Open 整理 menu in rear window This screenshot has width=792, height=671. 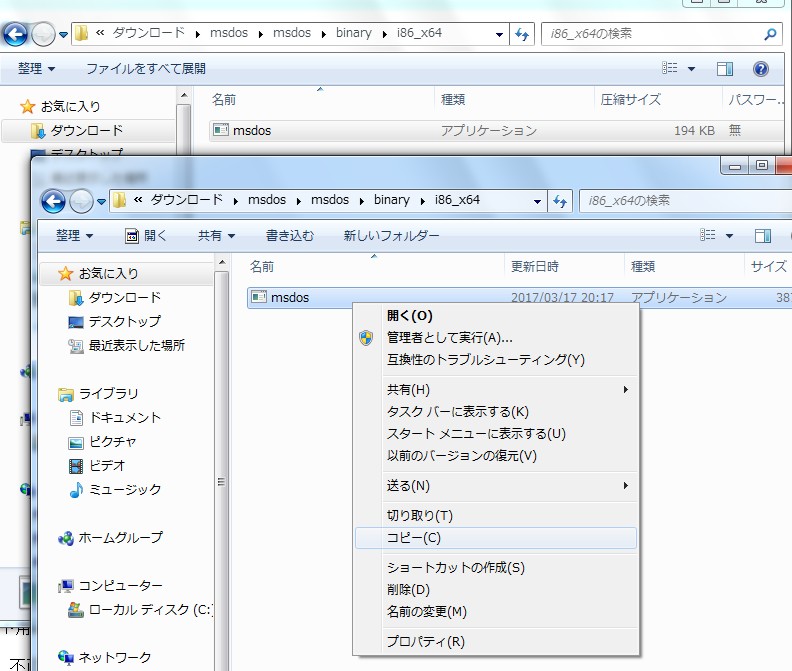[x=36, y=68]
